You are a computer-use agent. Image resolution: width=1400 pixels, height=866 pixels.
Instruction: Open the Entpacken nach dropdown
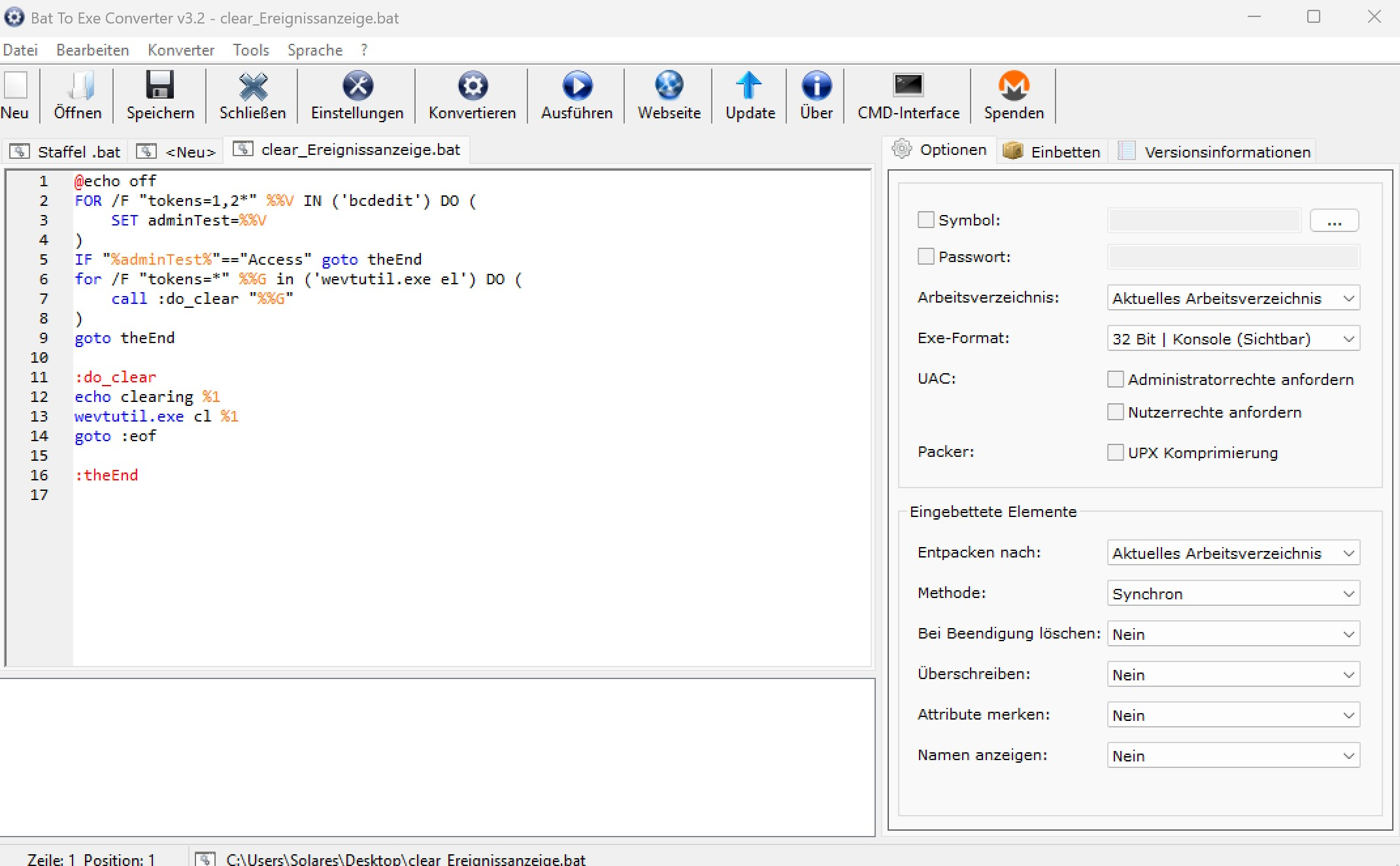click(1233, 553)
